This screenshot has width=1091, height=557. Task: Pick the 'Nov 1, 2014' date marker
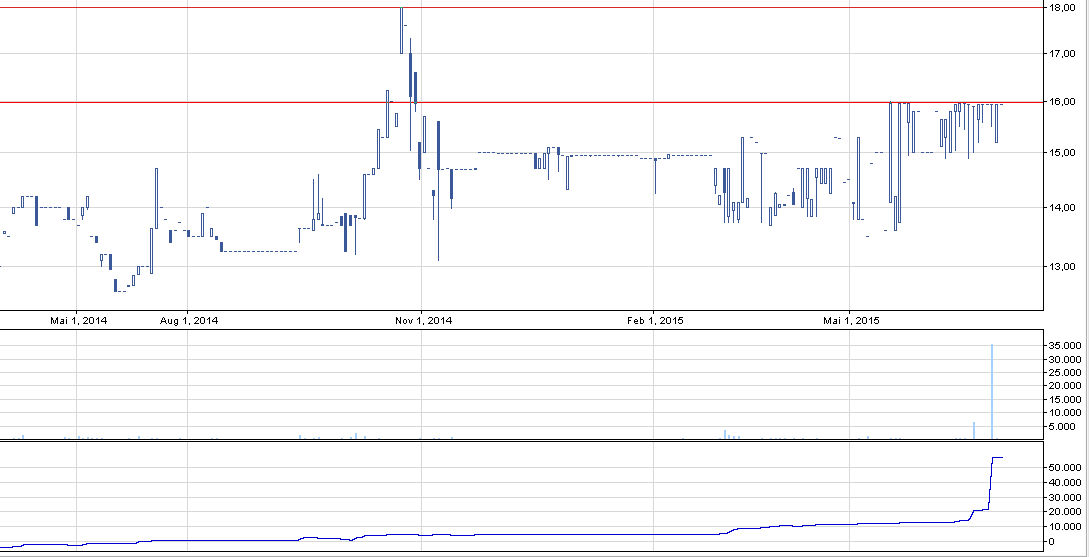point(424,321)
